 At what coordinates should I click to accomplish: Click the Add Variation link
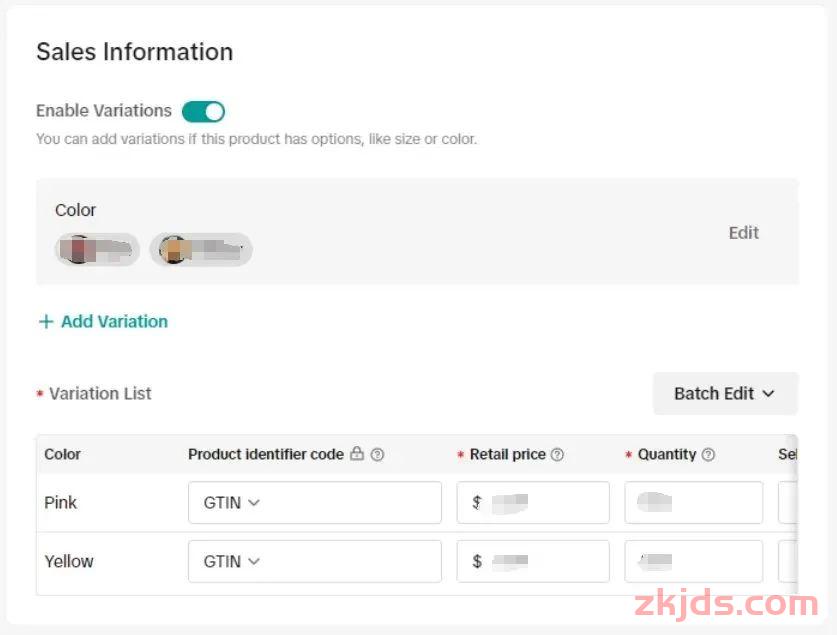pos(114,321)
